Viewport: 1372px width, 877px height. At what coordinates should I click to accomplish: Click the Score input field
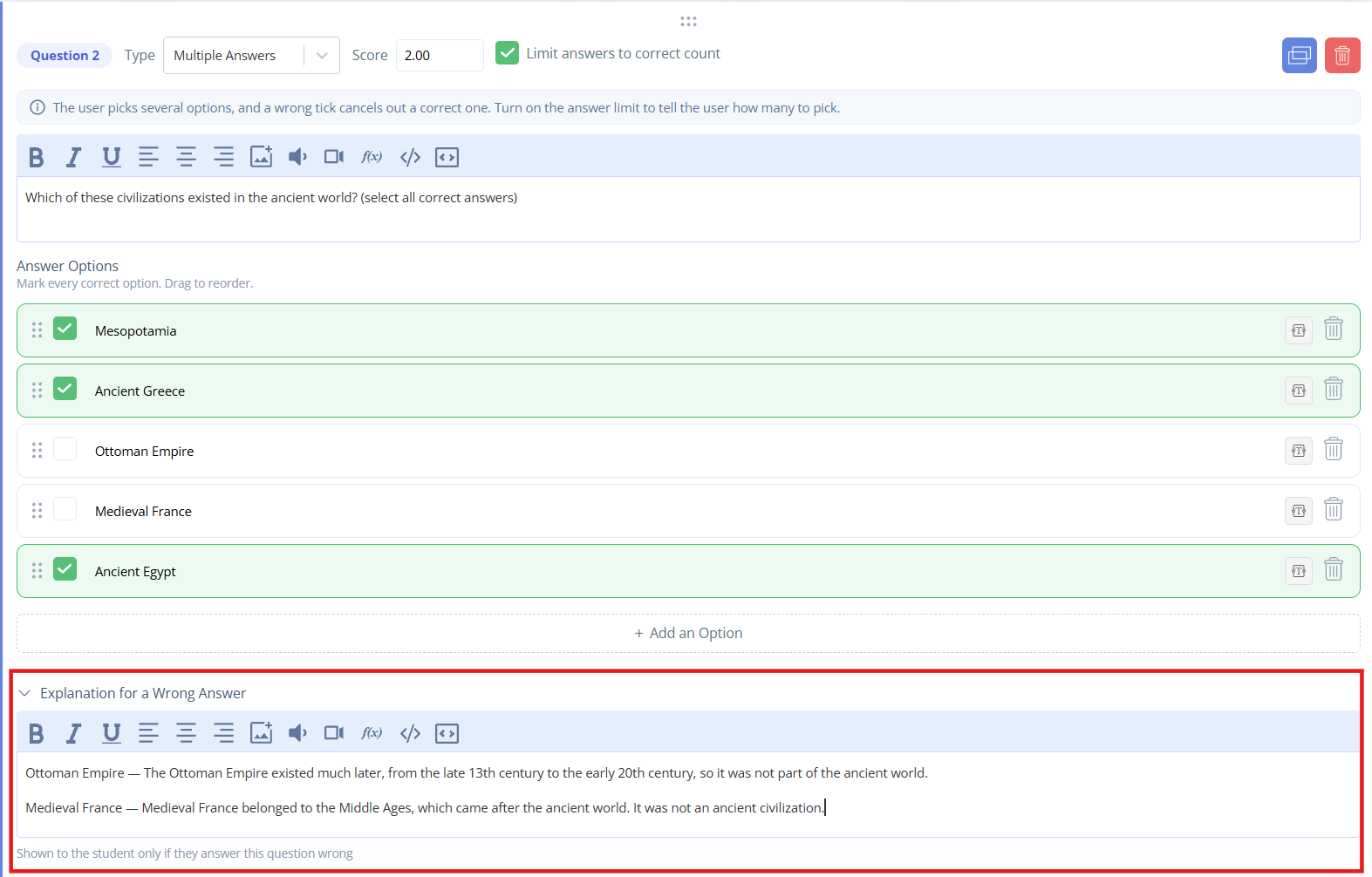click(440, 56)
